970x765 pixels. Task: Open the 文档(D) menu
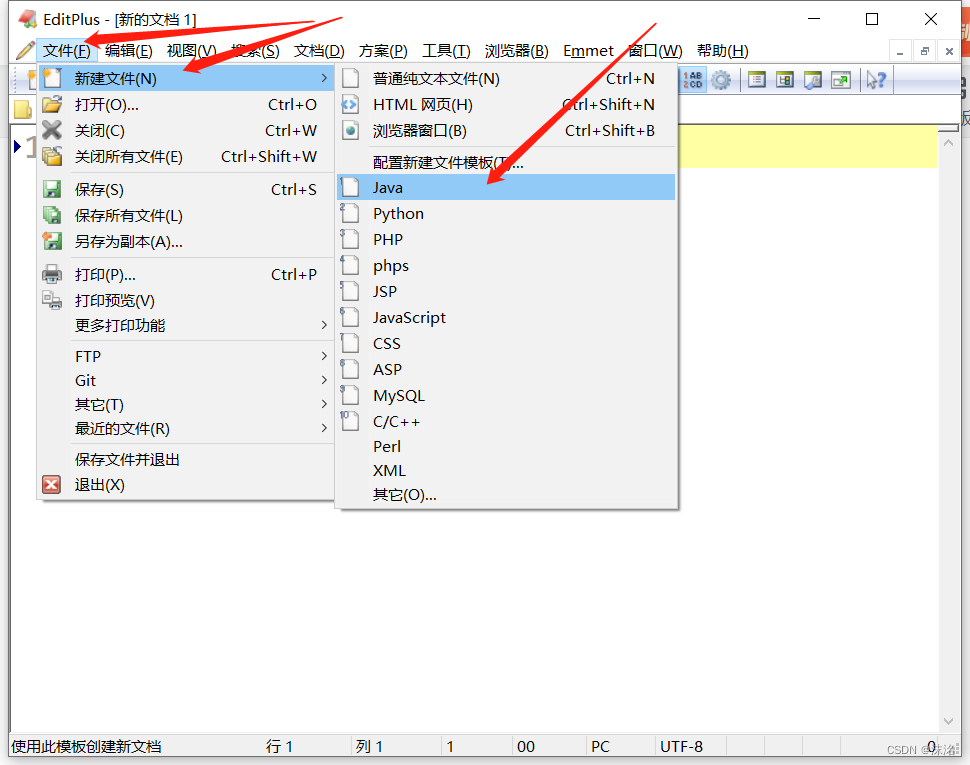coord(319,51)
